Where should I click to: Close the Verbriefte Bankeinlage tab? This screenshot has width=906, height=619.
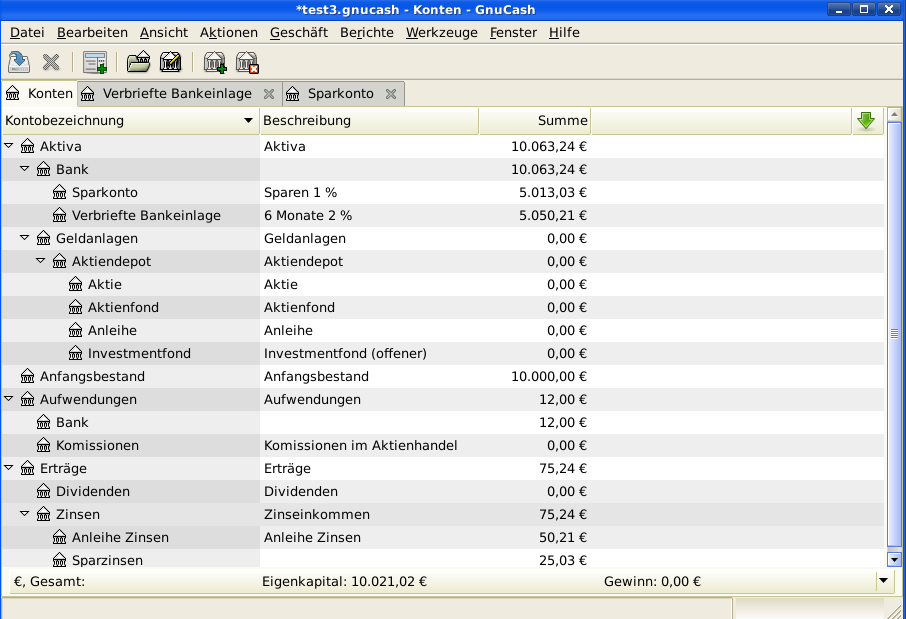pos(268,94)
